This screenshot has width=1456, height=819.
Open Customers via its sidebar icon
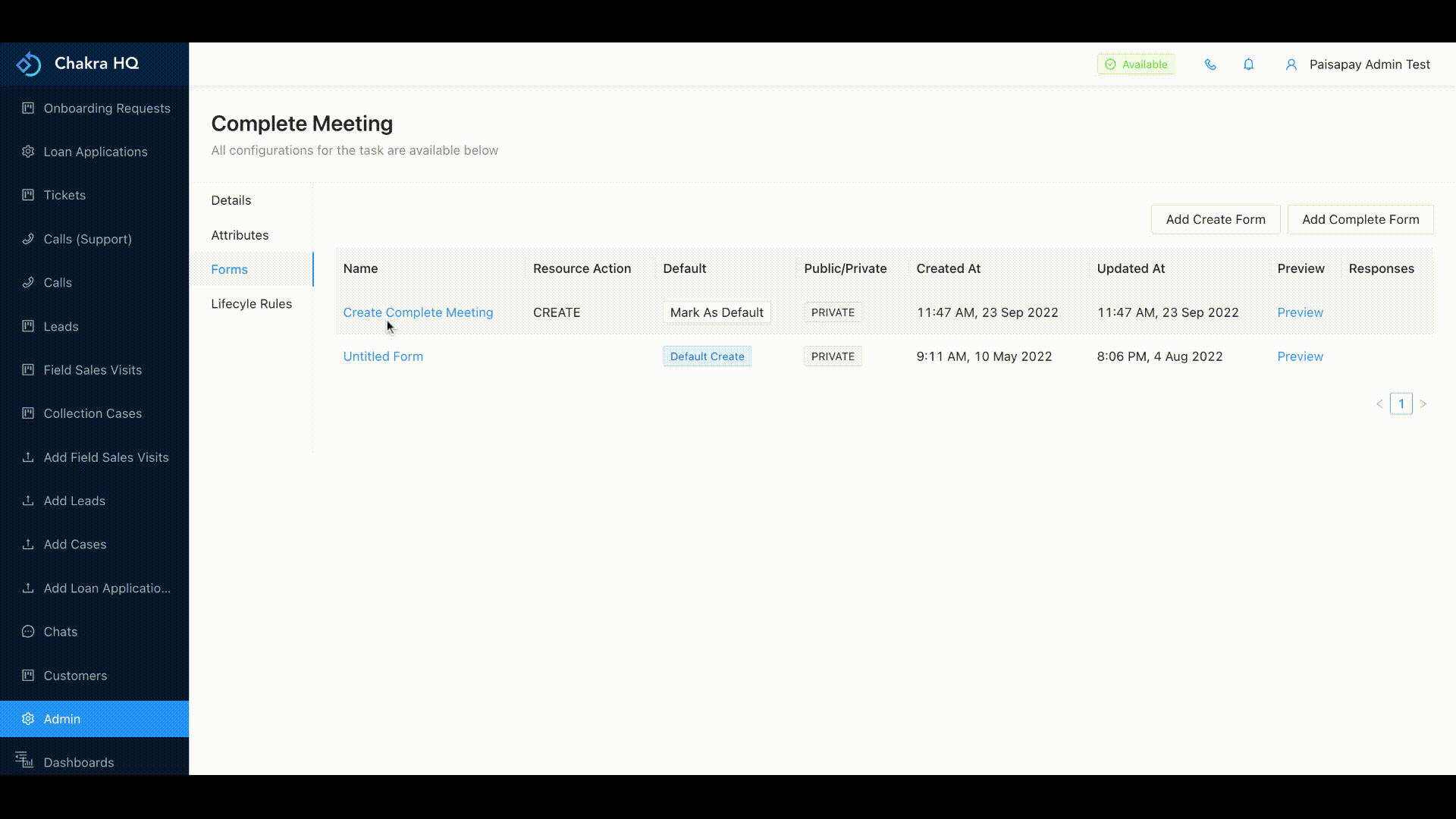point(27,675)
